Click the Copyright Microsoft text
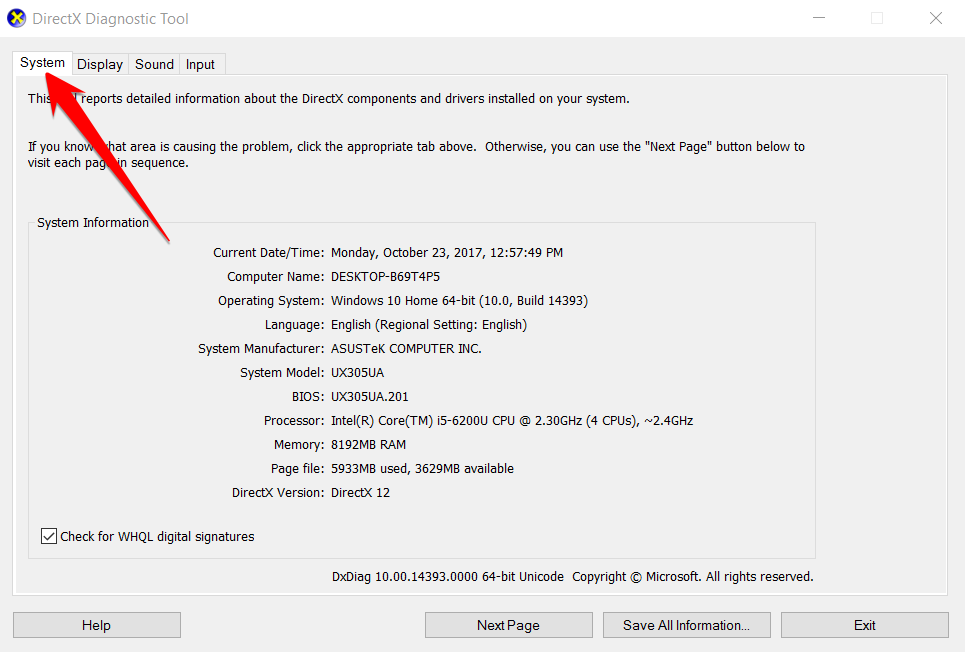965x652 pixels. point(693,576)
